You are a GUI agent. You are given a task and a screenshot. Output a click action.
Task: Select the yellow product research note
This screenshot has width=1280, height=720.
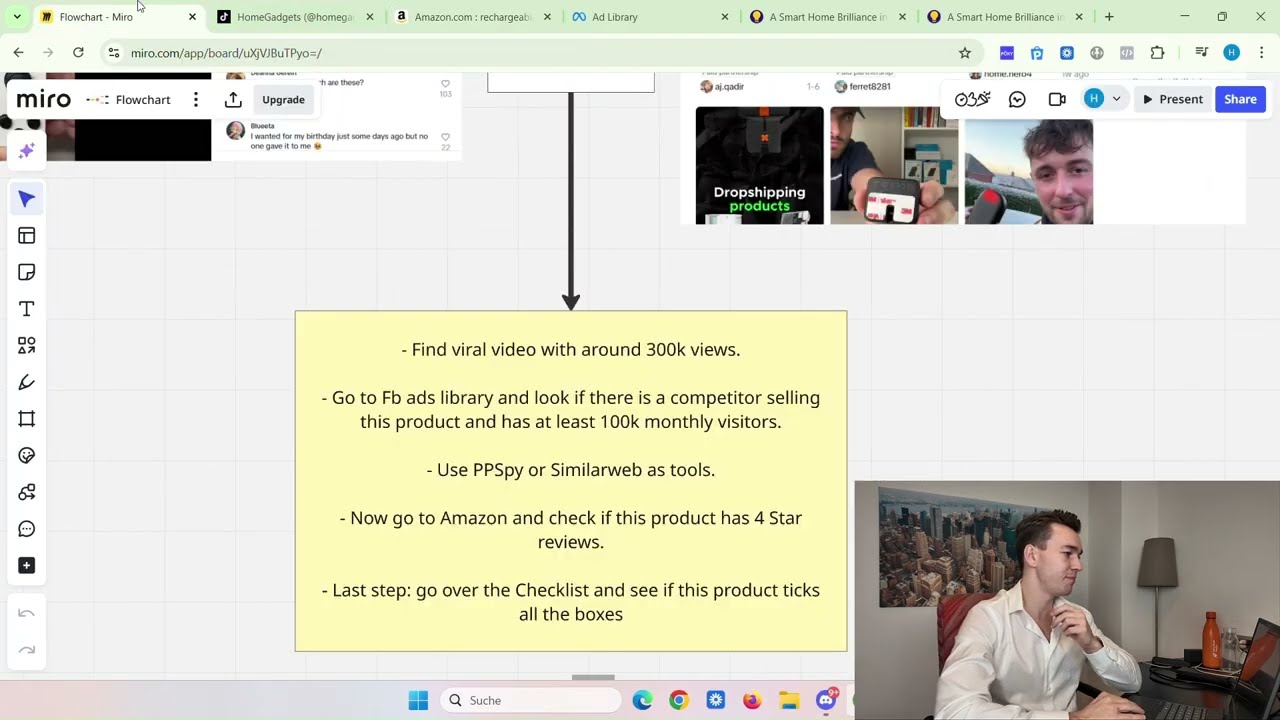pyautogui.click(x=571, y=481)
